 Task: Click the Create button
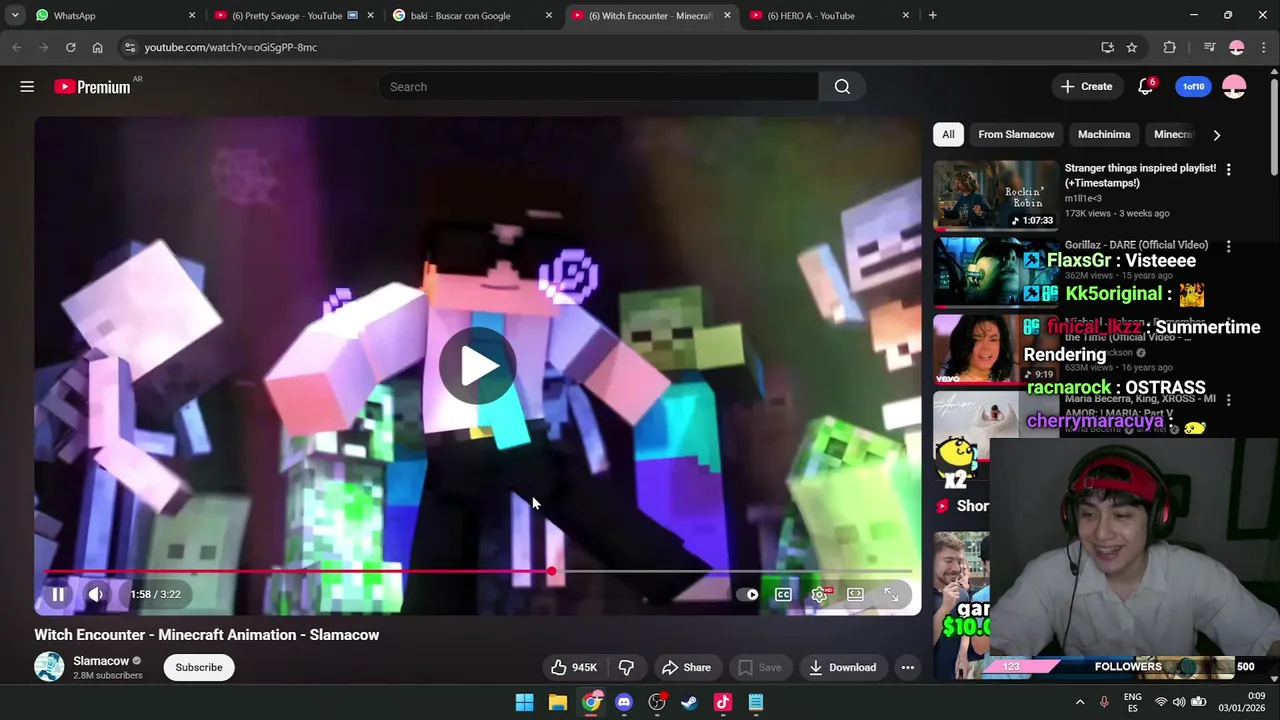pyautogui.click(x=1086, y=87)
